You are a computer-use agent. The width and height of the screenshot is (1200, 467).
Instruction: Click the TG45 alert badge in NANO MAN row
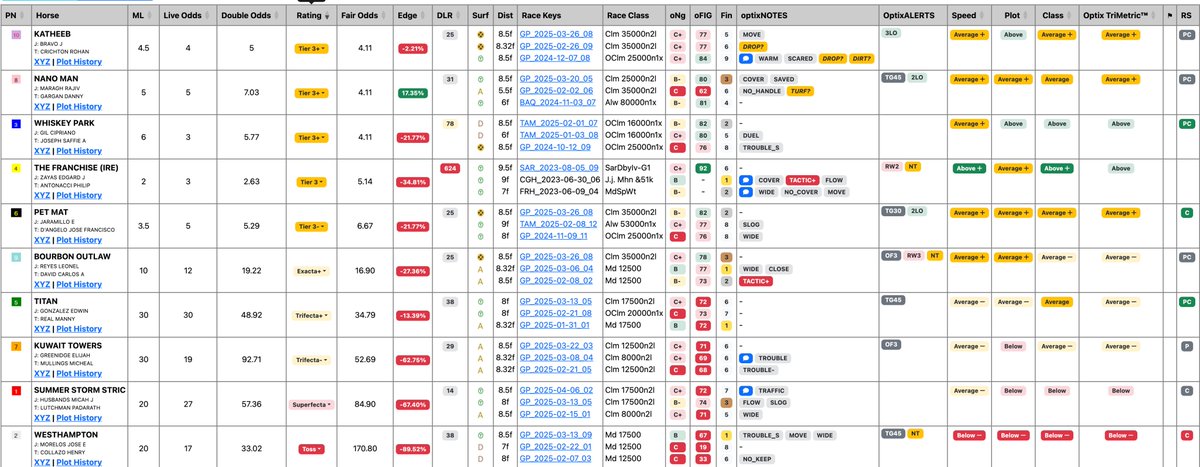893,79
